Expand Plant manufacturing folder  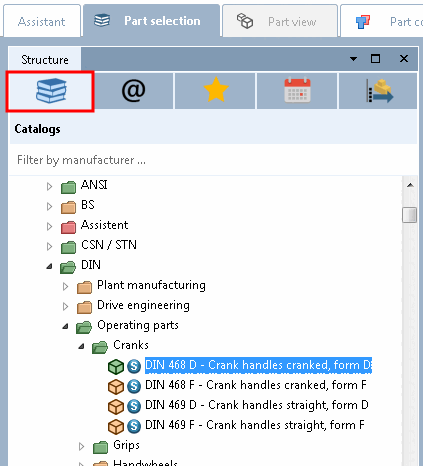click(x=65, y=286)
